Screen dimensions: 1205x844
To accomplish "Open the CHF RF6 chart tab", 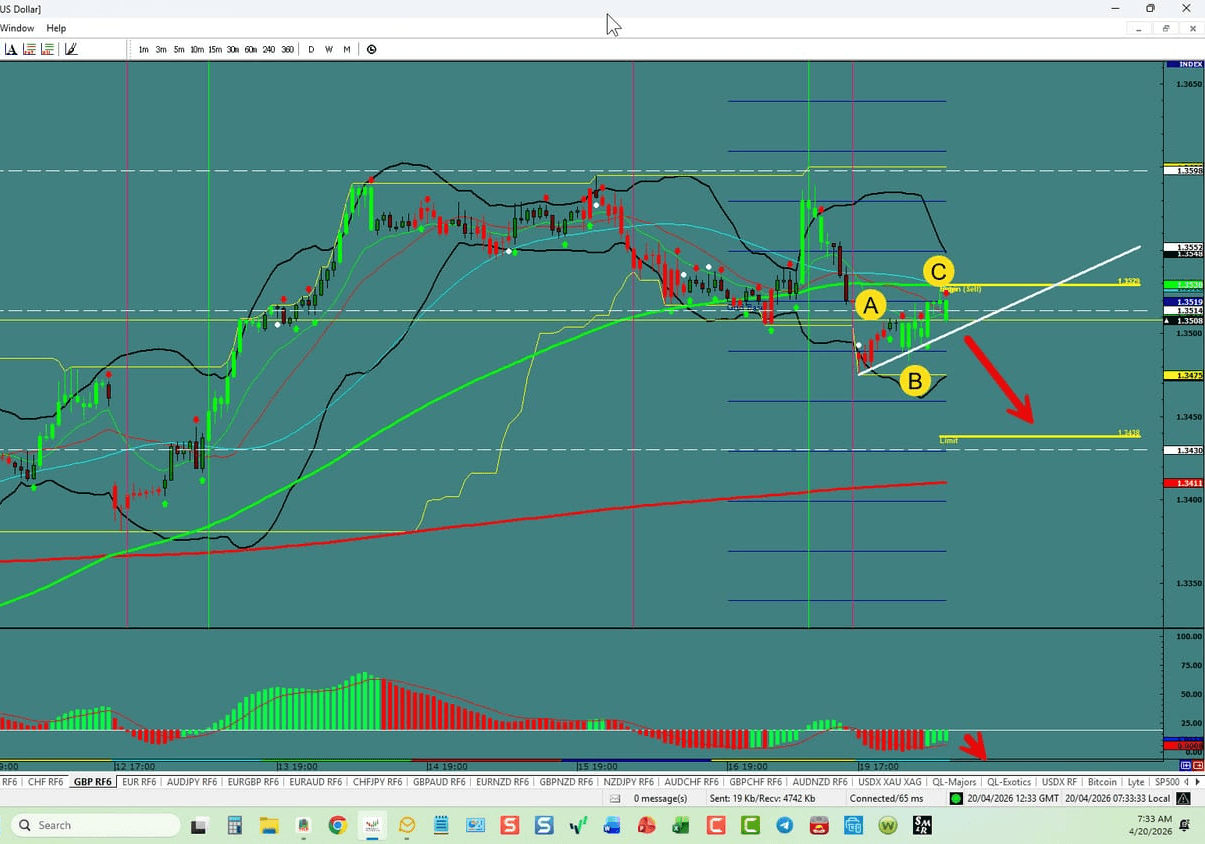I will 45,782.
